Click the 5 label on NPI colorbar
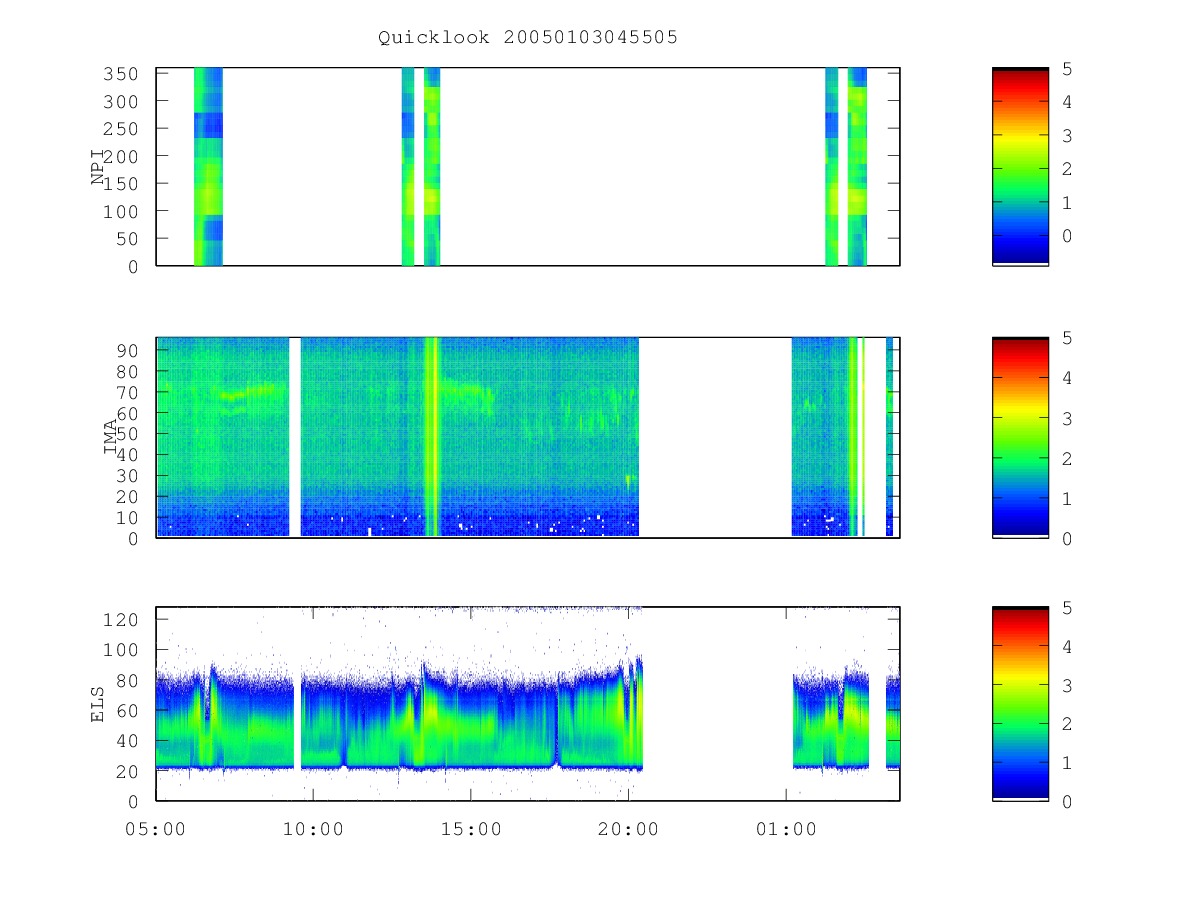 coord(1067,68)
